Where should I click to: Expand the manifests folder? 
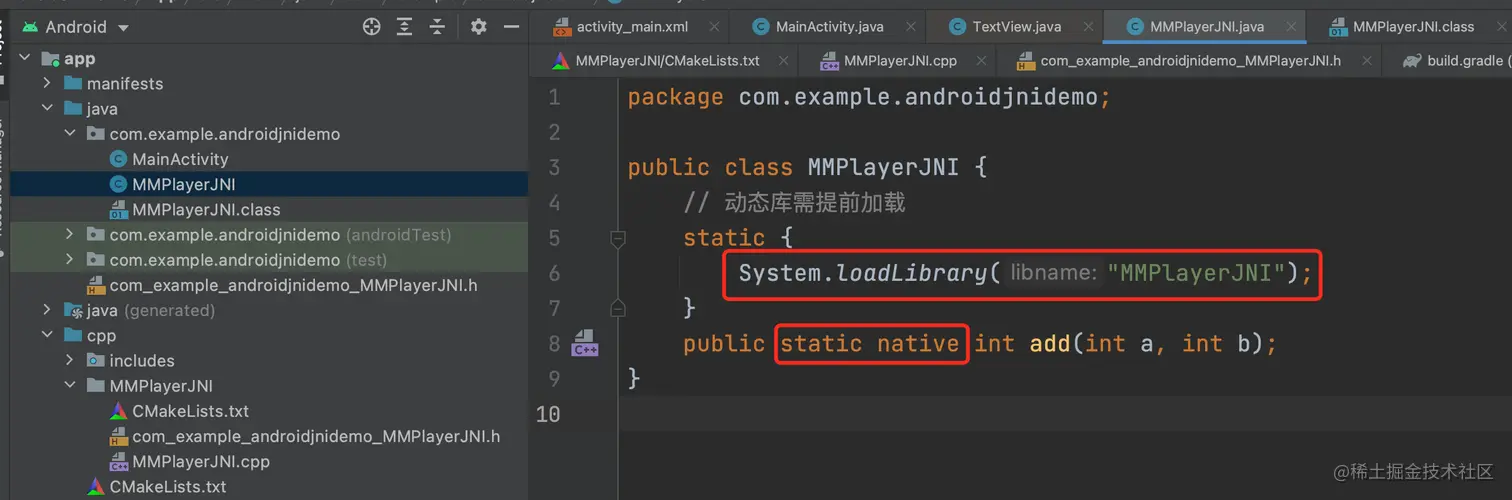point(47,84)
